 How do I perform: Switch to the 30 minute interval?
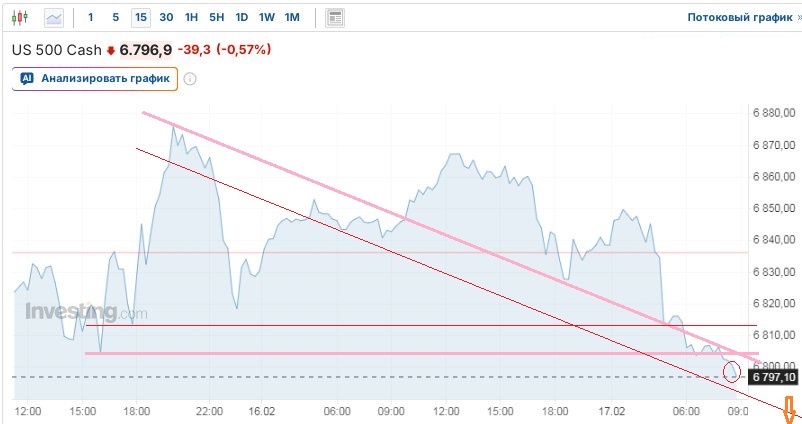(166, 17)
